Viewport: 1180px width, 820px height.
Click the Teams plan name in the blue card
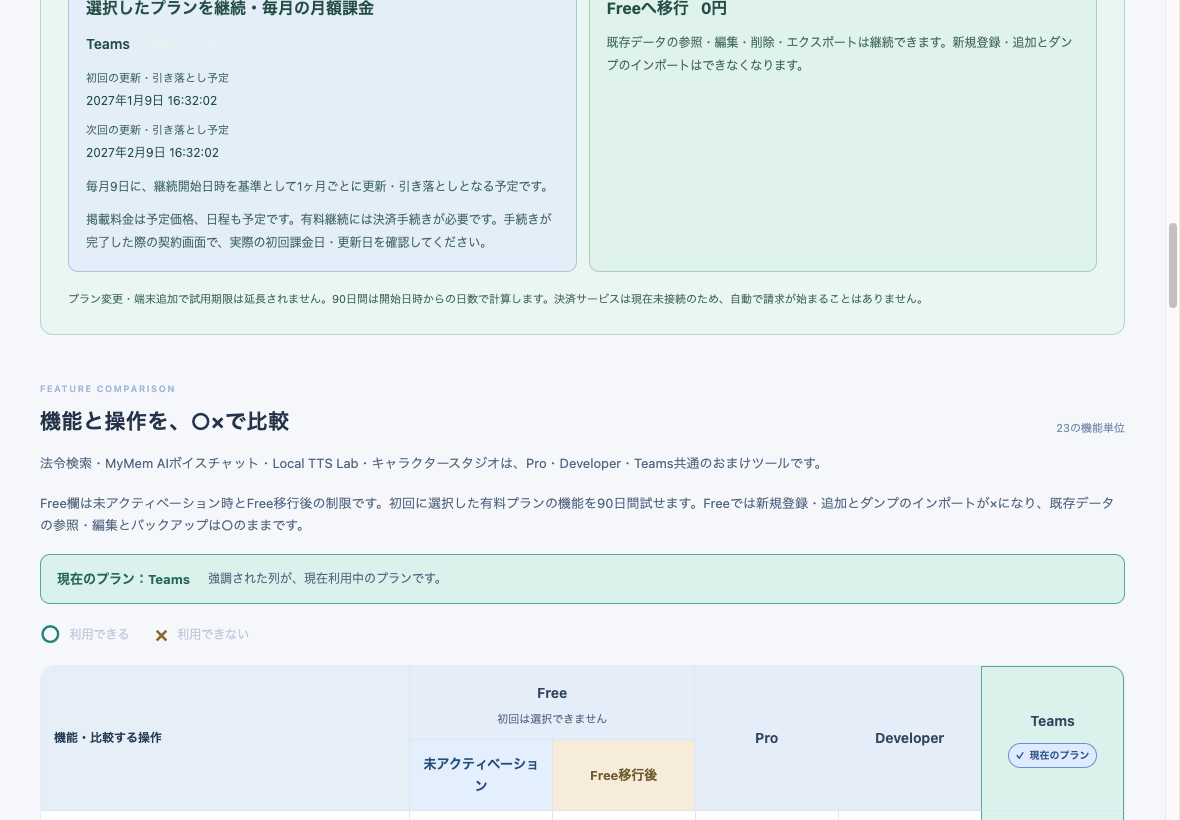(x=108, y=44)
